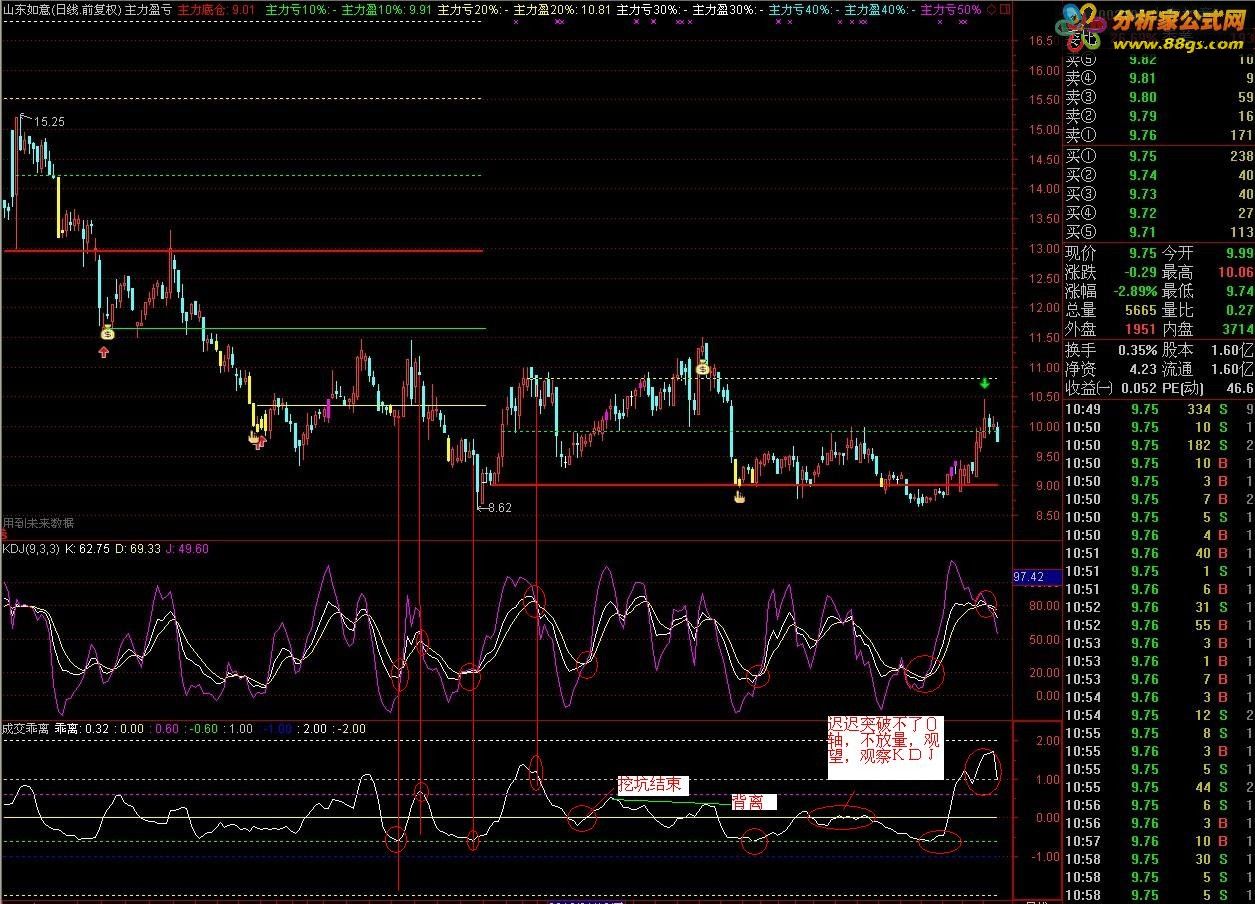Click the 主力底仓: 9.01 indicator label
This screenshot has height=904, width=1255.
(x=217, y=9)
